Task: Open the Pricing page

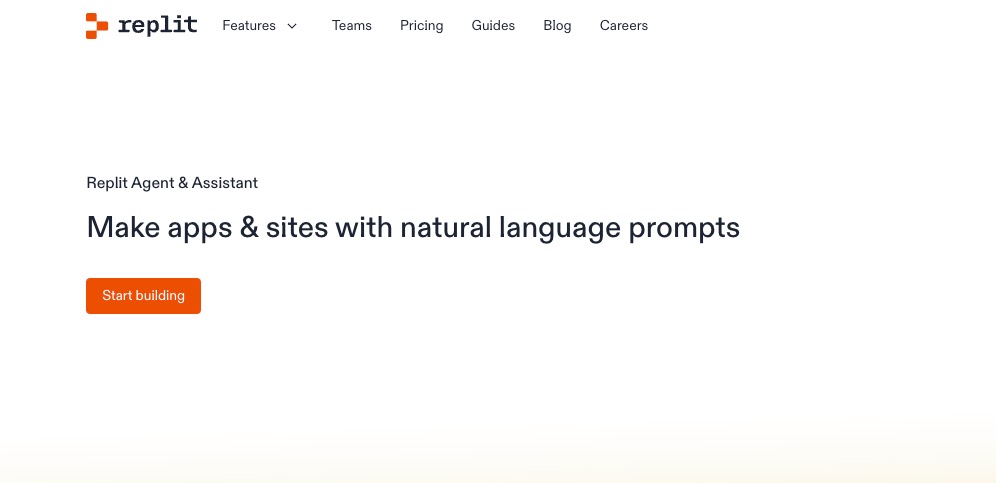Action: [422, 26]
